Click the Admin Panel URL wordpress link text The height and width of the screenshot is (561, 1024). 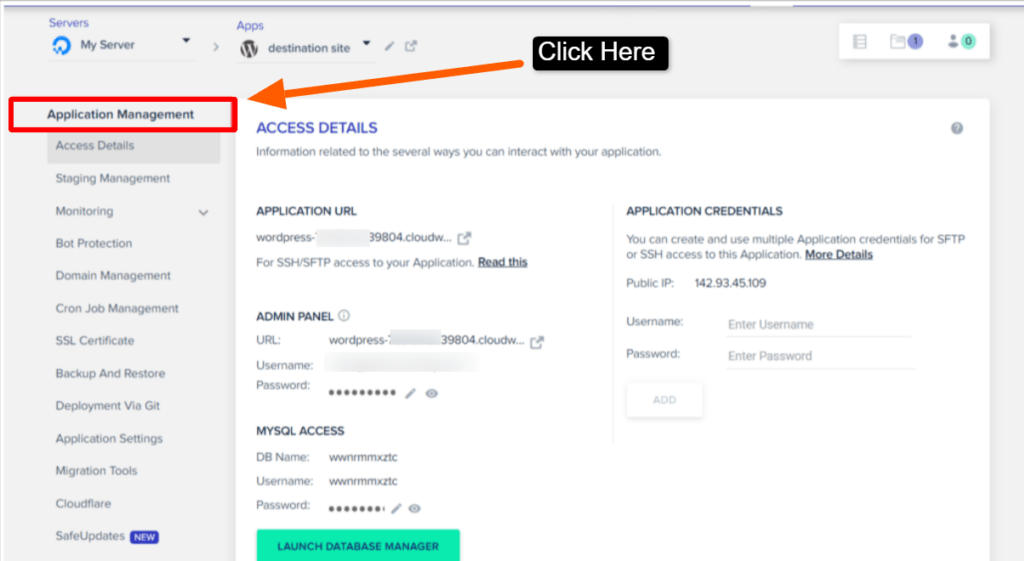pyautogui.click(x=426, y=340)
